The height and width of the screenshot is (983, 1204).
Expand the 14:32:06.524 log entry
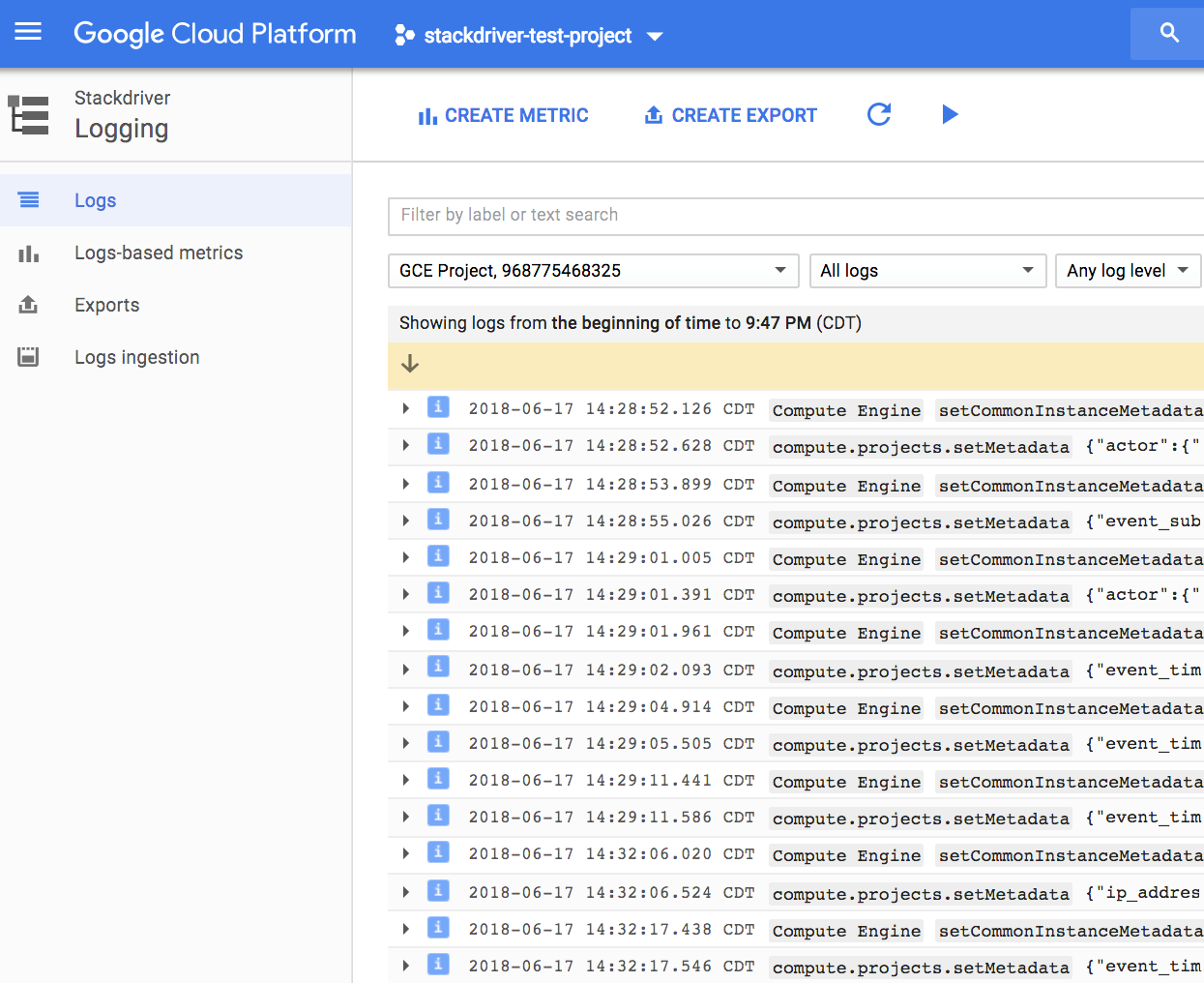(x=406, y=893)
